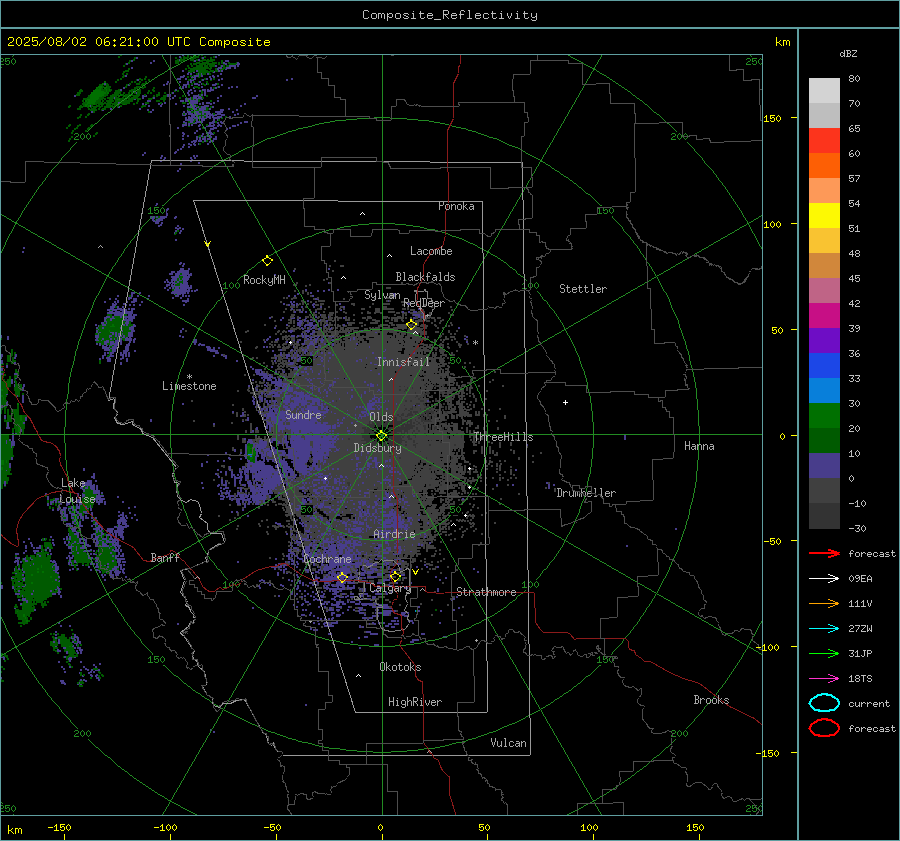Click the Stettler town label

coord(583,289)
